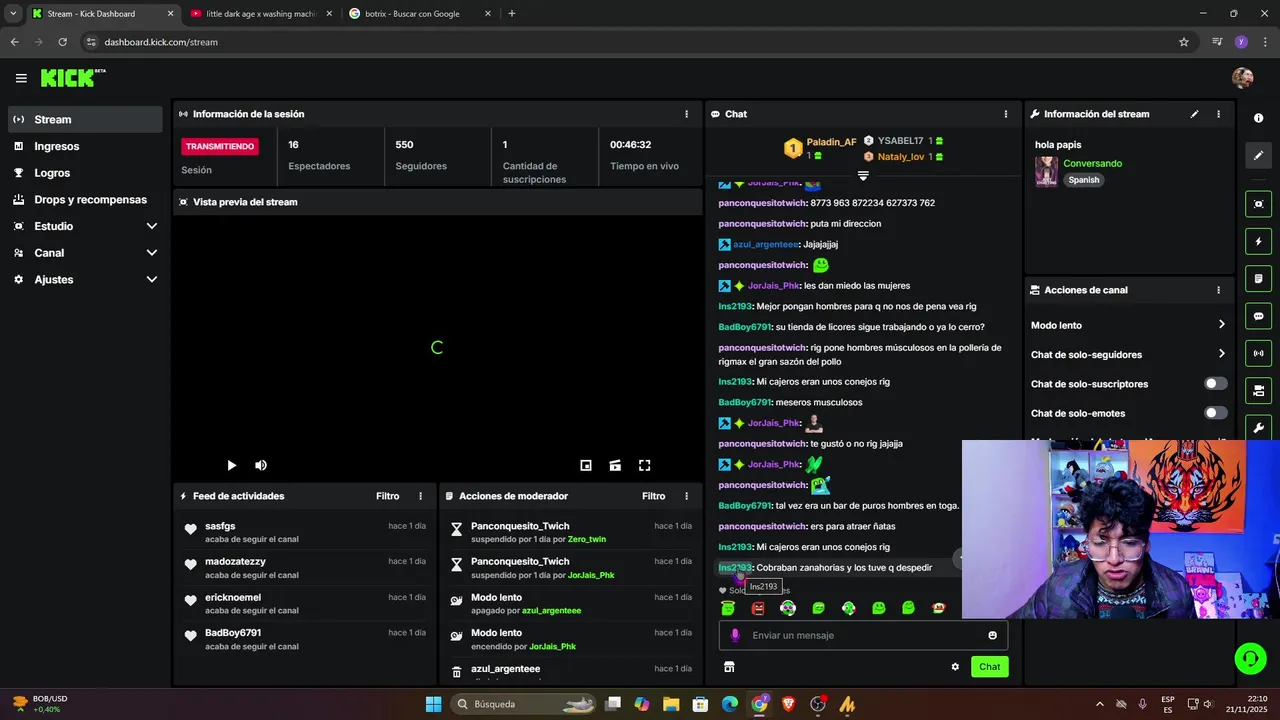Viewport: 1280px width, 720px height.
Task: Edit stream info with the pencil icon
Action: pyautogui.click(x=1194, y=114)
